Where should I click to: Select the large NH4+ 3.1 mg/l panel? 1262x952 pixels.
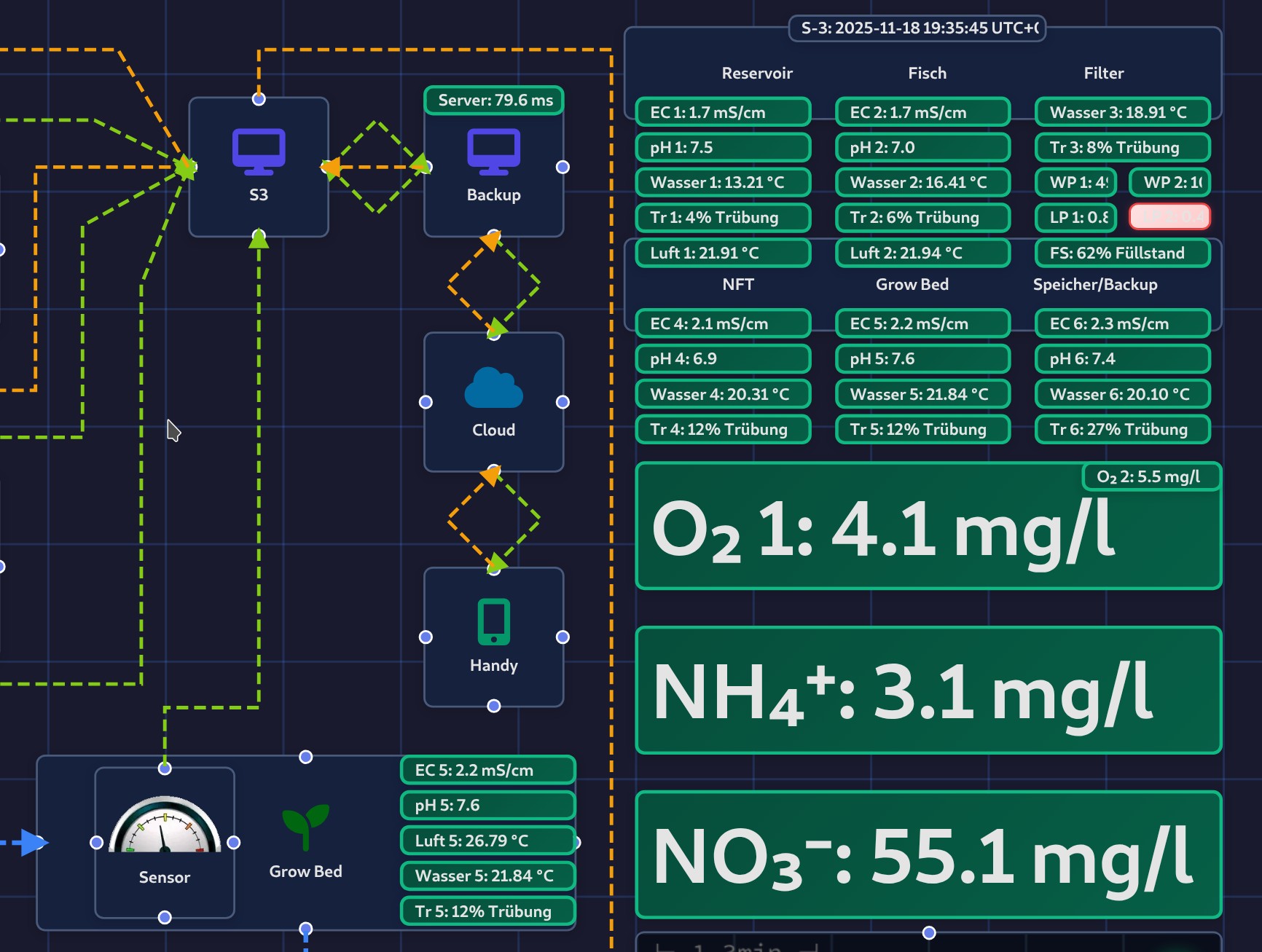(x=928, y=691)
